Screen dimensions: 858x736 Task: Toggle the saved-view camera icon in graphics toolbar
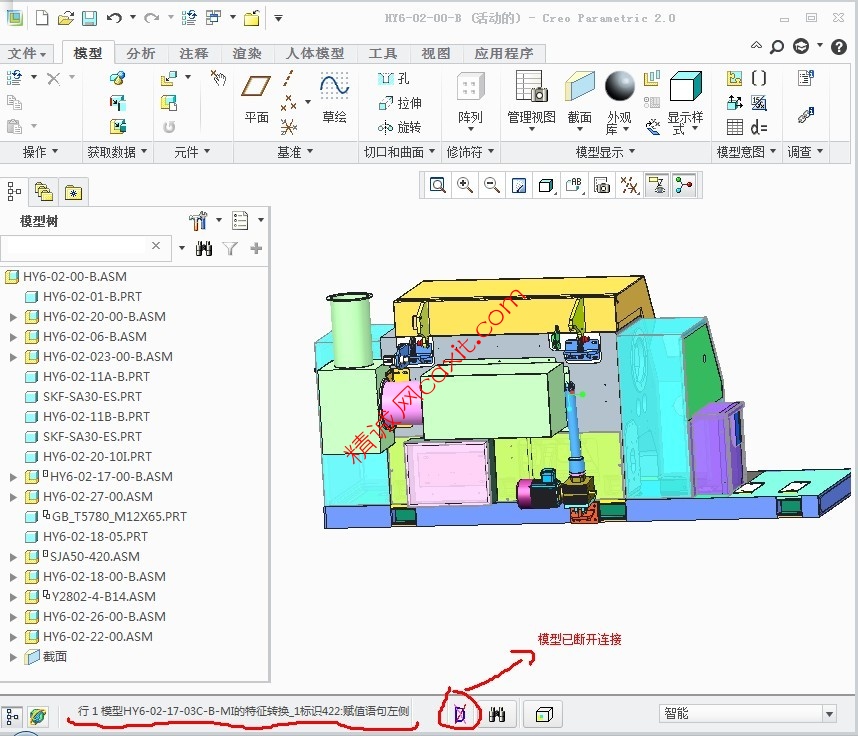click(x=601, y=186)
